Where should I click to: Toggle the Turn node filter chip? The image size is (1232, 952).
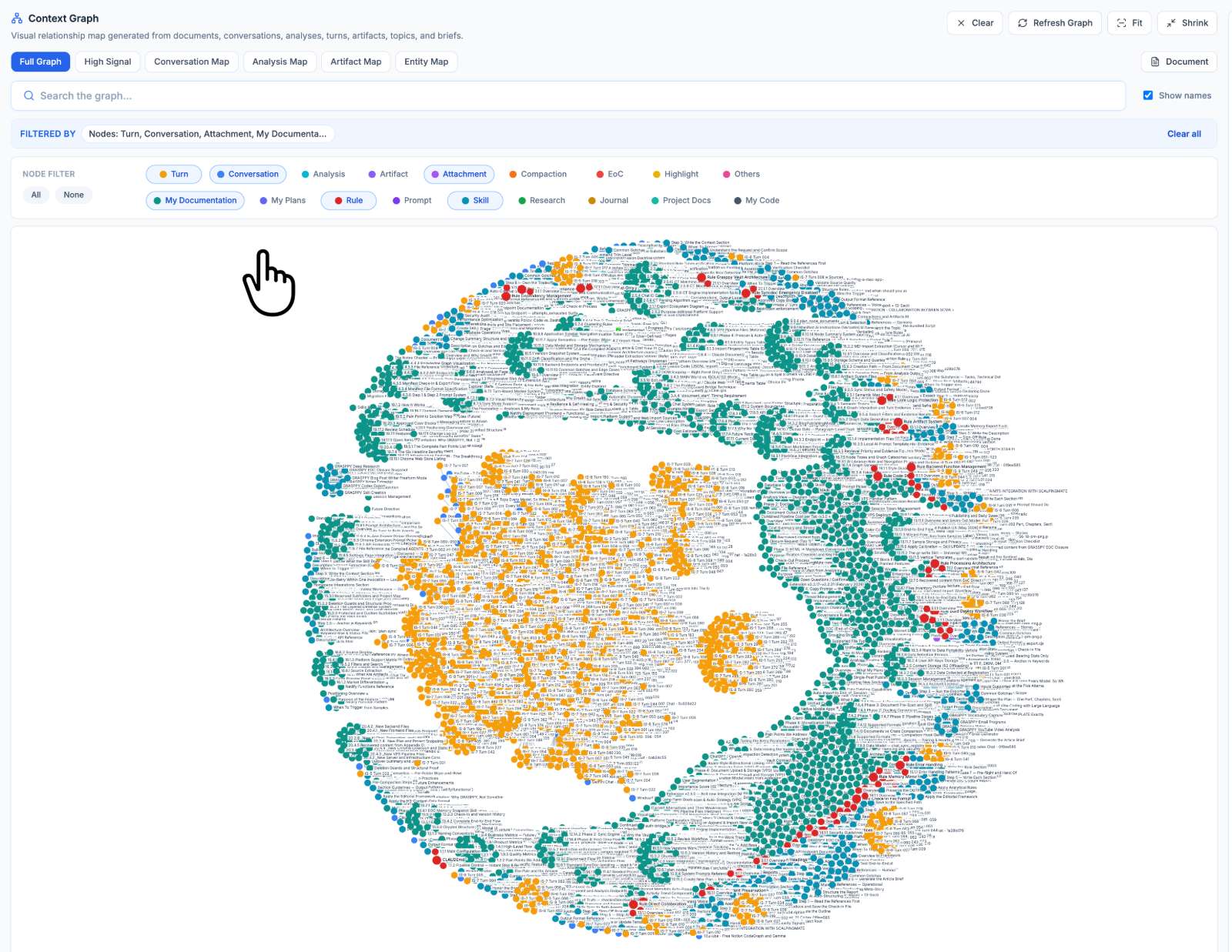pos(174,174)
